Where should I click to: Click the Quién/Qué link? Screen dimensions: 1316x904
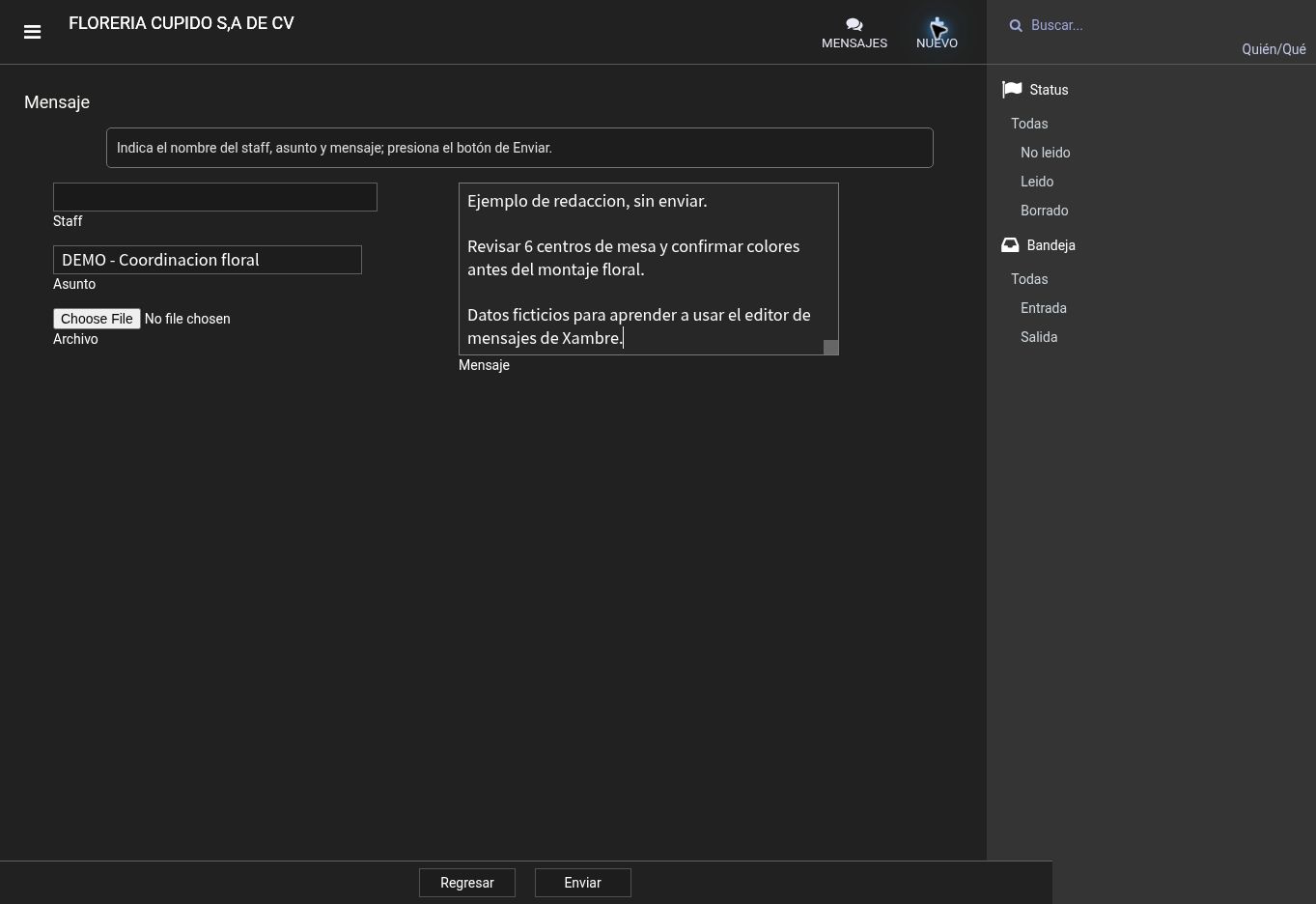[1274, 49]
